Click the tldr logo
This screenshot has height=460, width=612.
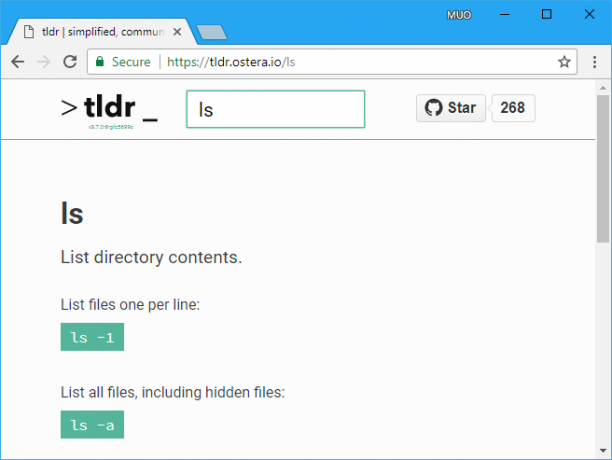(x=109, y=108)
